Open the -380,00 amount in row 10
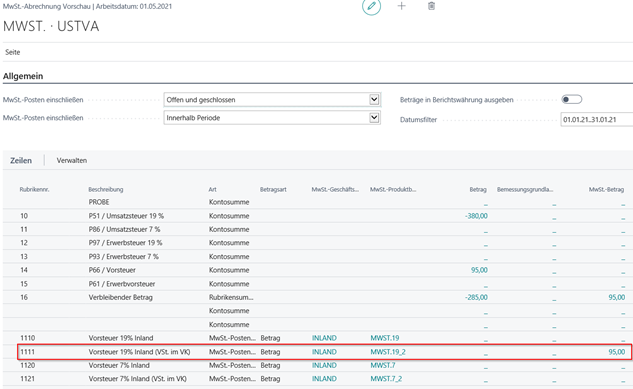 (476, 216)
